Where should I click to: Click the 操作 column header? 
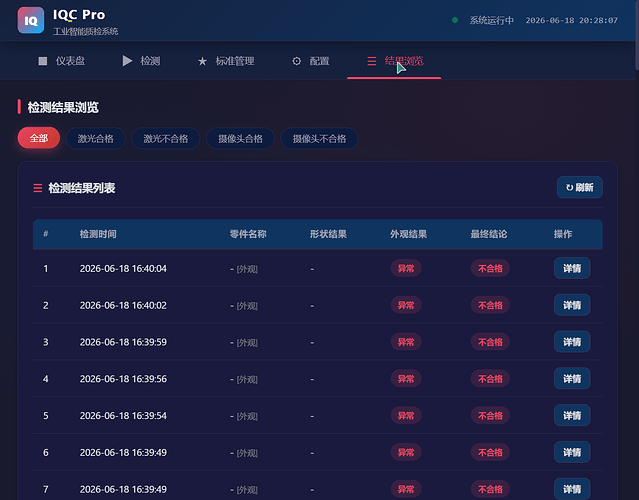[563, 234]
